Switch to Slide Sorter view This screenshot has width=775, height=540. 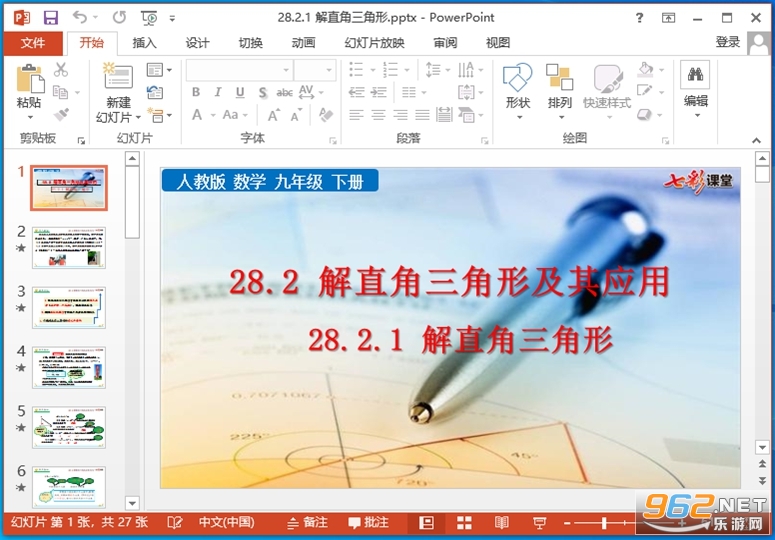tap(464, 522)
